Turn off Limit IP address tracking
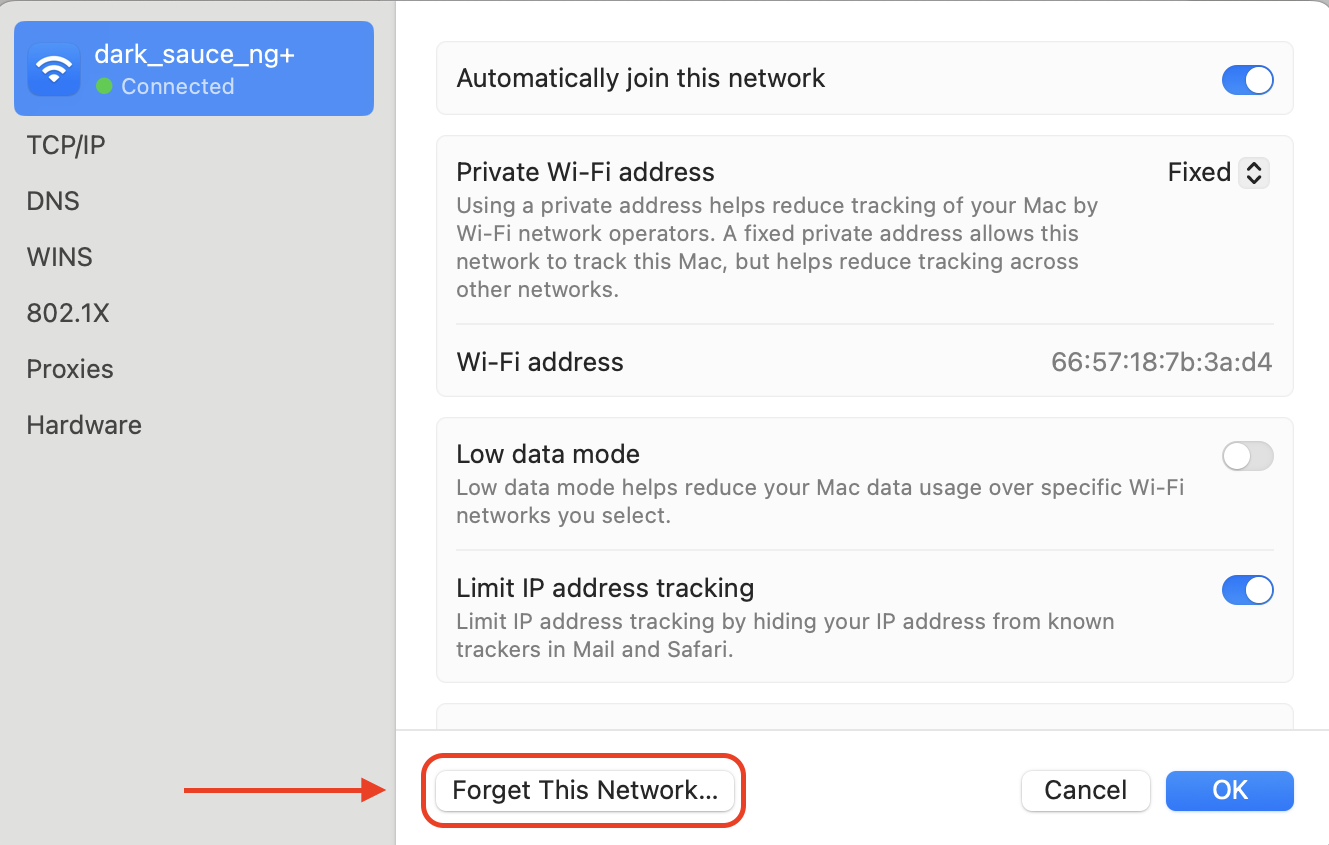 coord(1247,590)
